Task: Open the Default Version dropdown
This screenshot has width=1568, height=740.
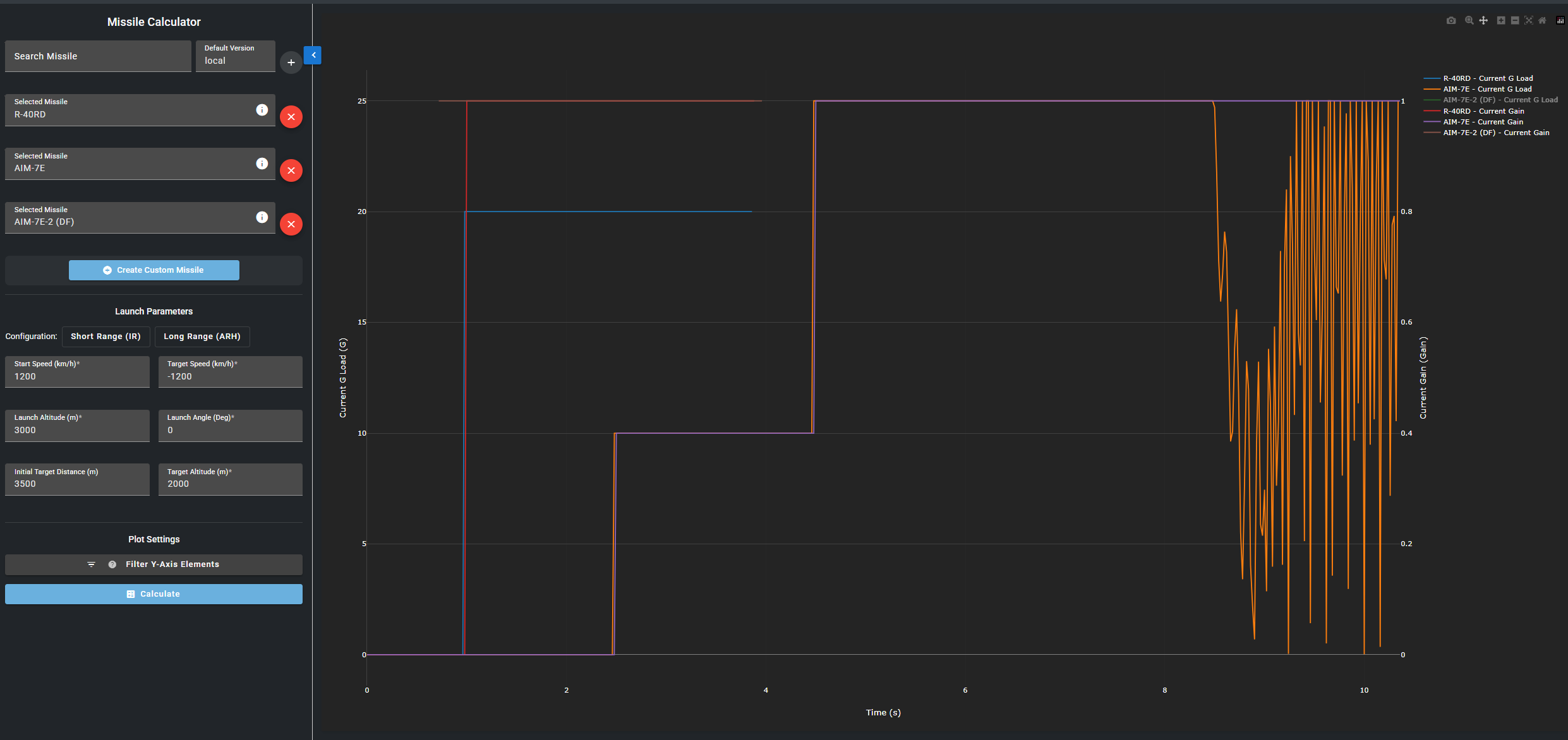Action: click(235, 56)
